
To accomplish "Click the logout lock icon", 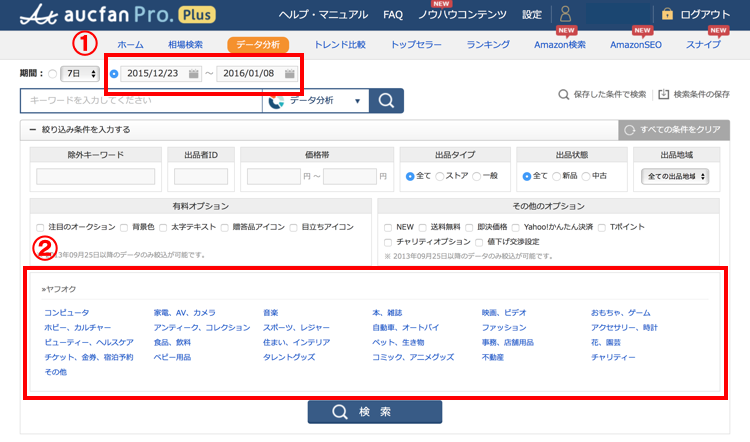I will (x=667, y=15).
